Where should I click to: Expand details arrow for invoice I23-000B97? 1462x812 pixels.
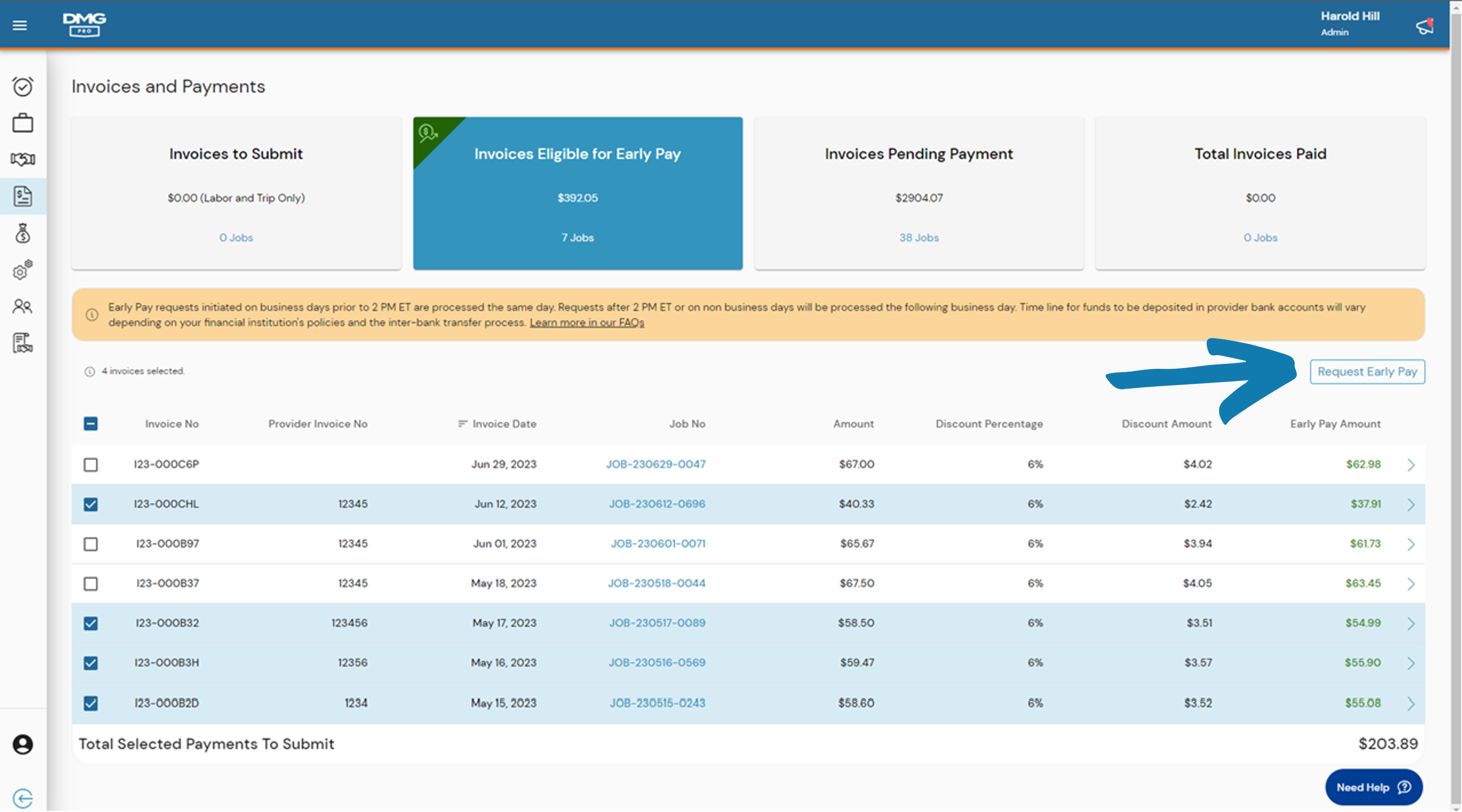[1411, 544]
